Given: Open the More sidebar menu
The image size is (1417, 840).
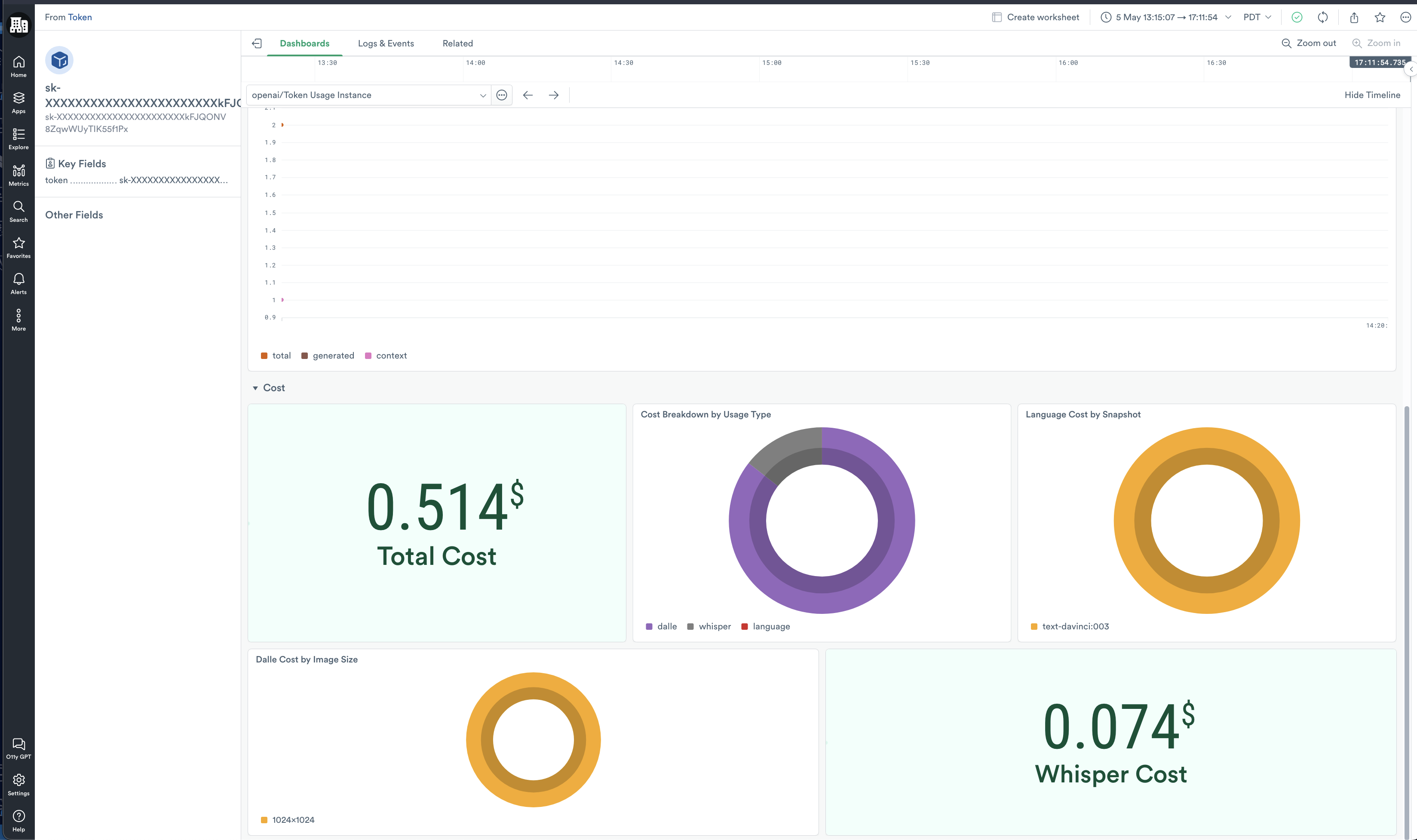Looking at the screenshot, I should (x=18, y=320).
